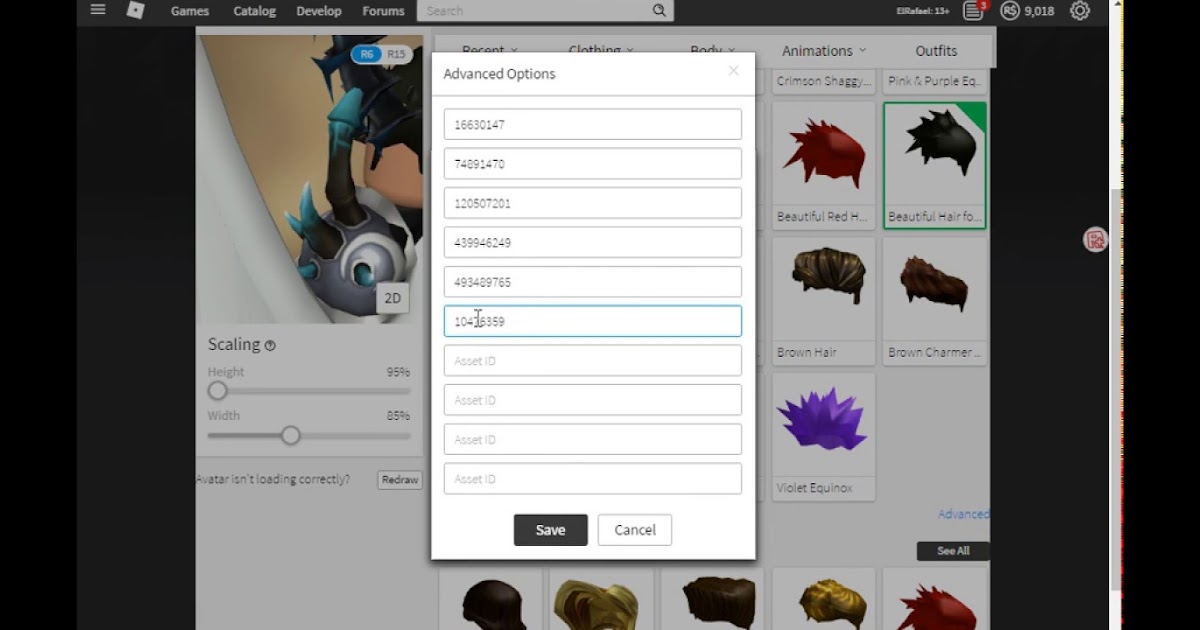Open the Forums page

click(x=383, y=11)
